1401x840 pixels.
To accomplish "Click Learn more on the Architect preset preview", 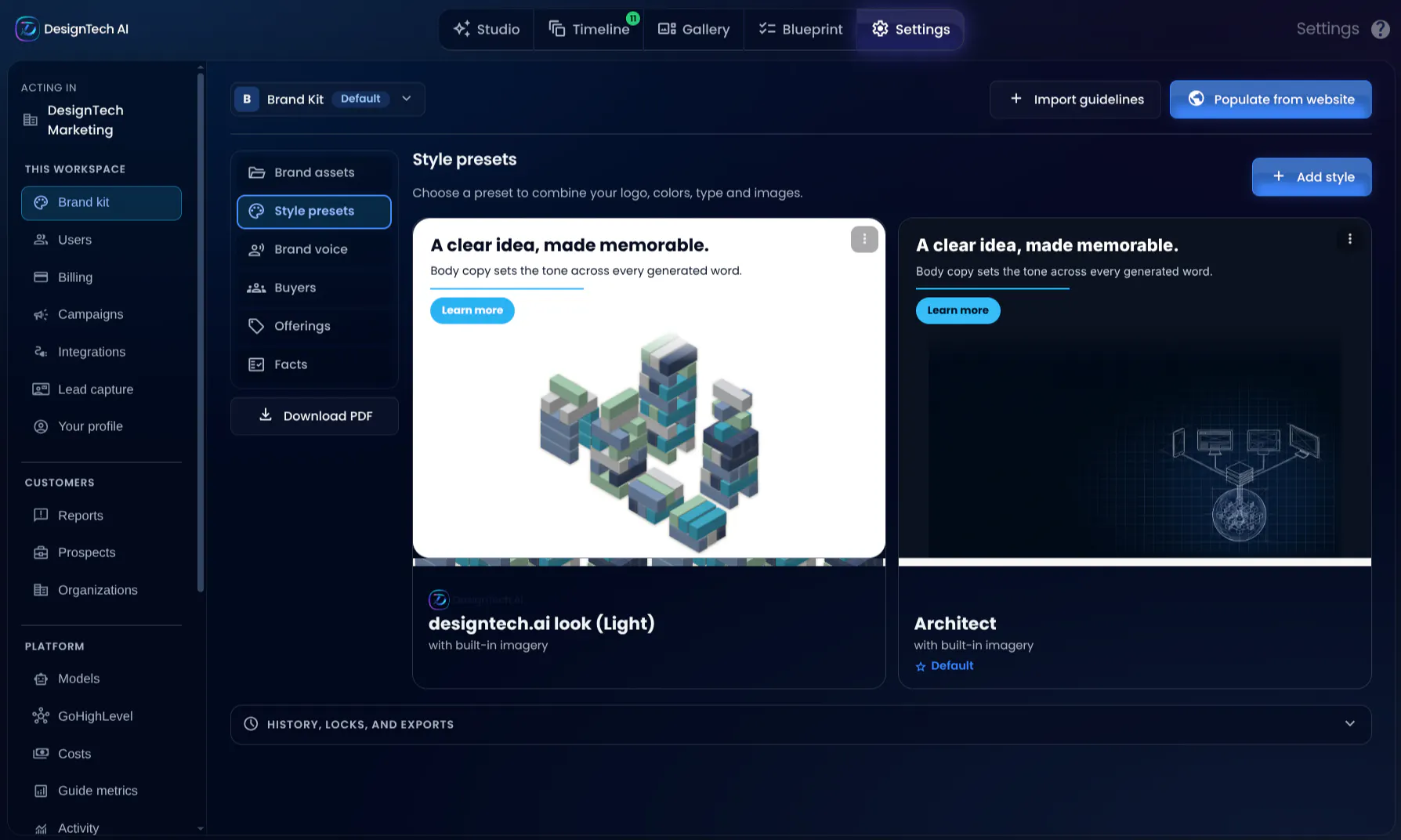I will click(958, 310).
